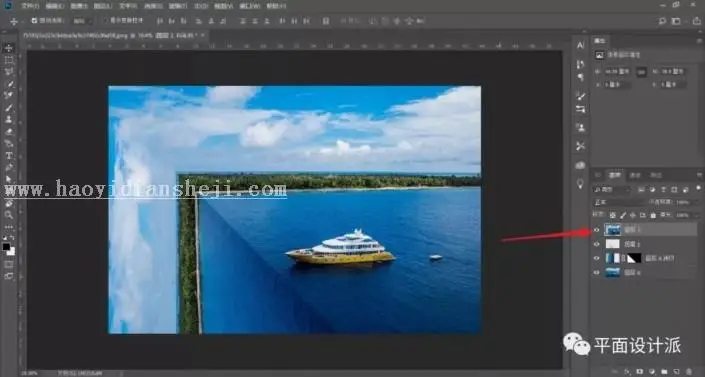The height and width of the screenshot is (377, 705).
Task: Select the Clone Stamp tool
Action: [9, 120]
